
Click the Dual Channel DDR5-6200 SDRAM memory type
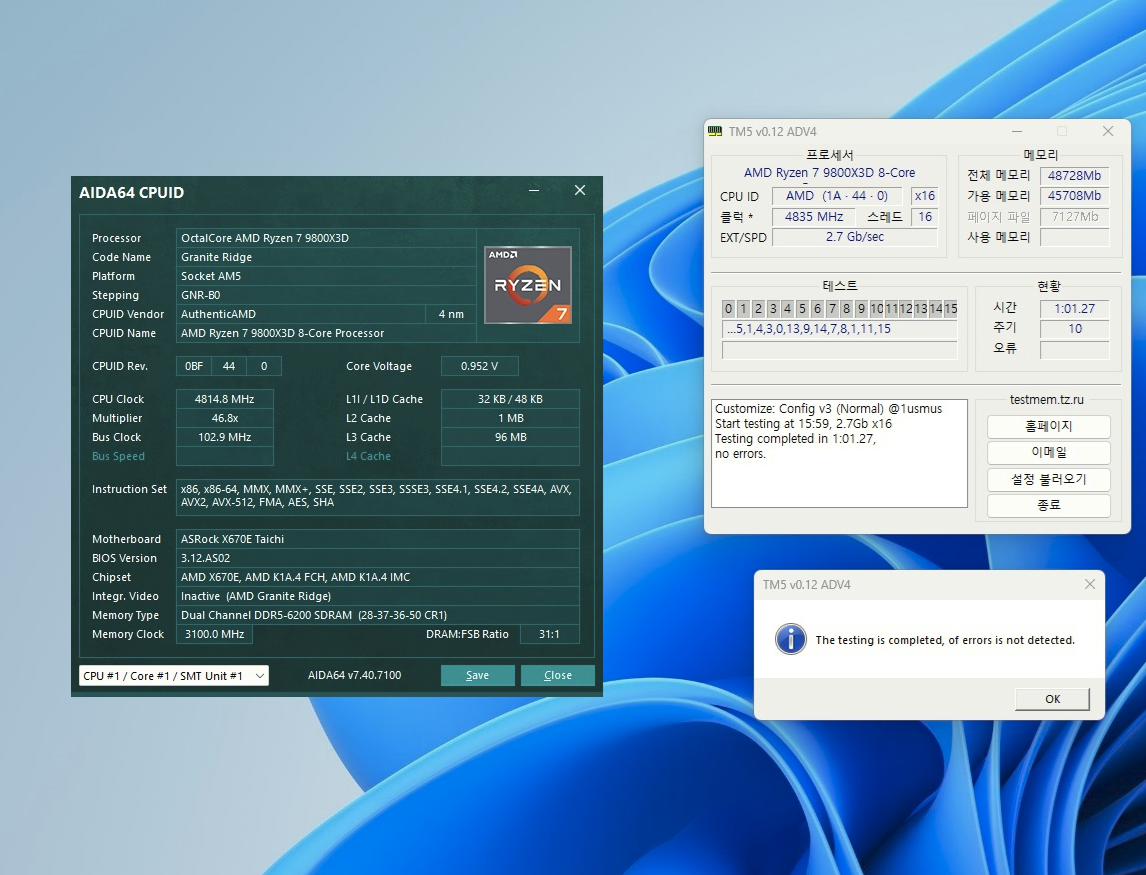(x=378, y=615)
